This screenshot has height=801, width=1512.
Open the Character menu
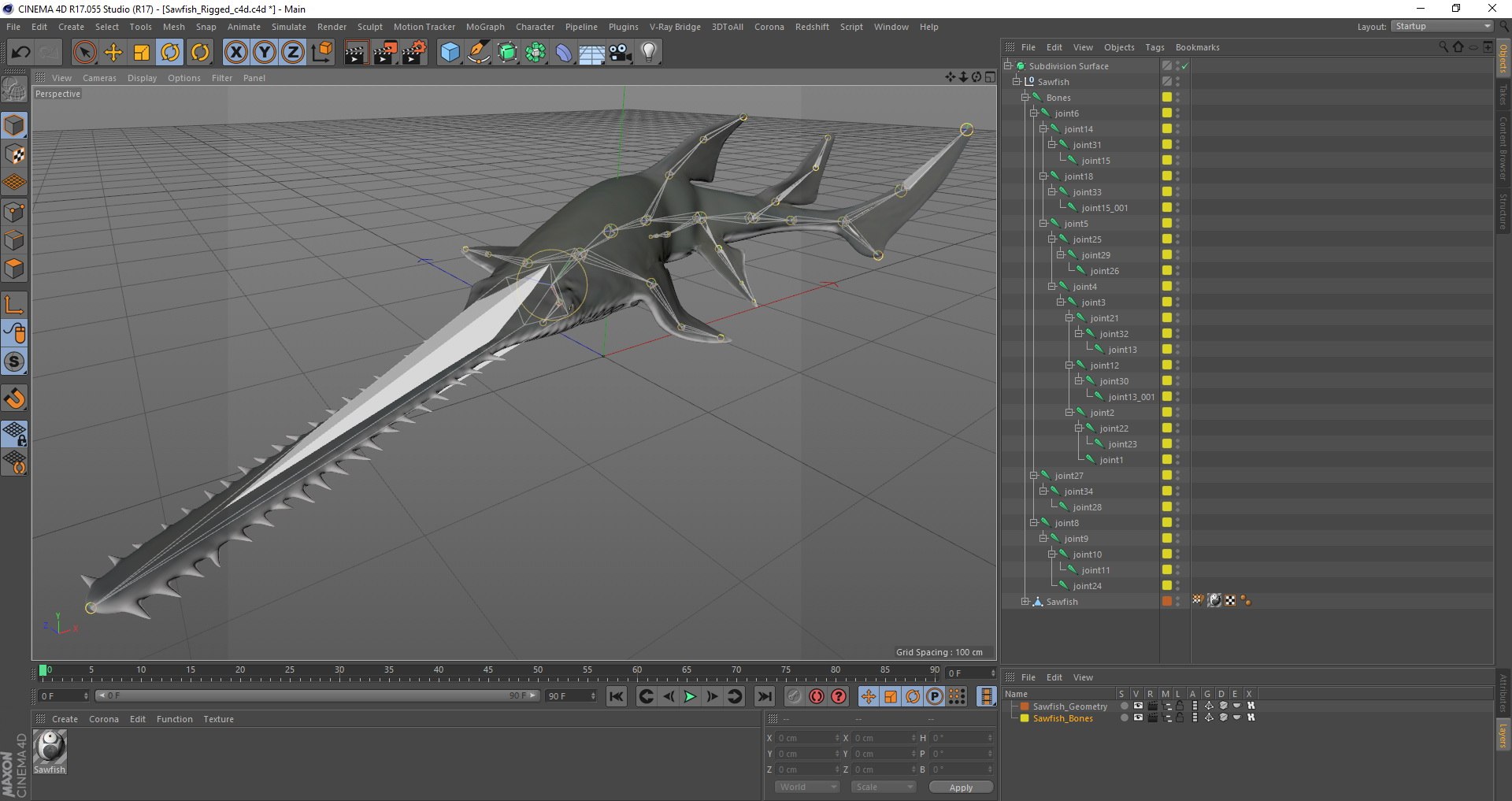point(535,27)
